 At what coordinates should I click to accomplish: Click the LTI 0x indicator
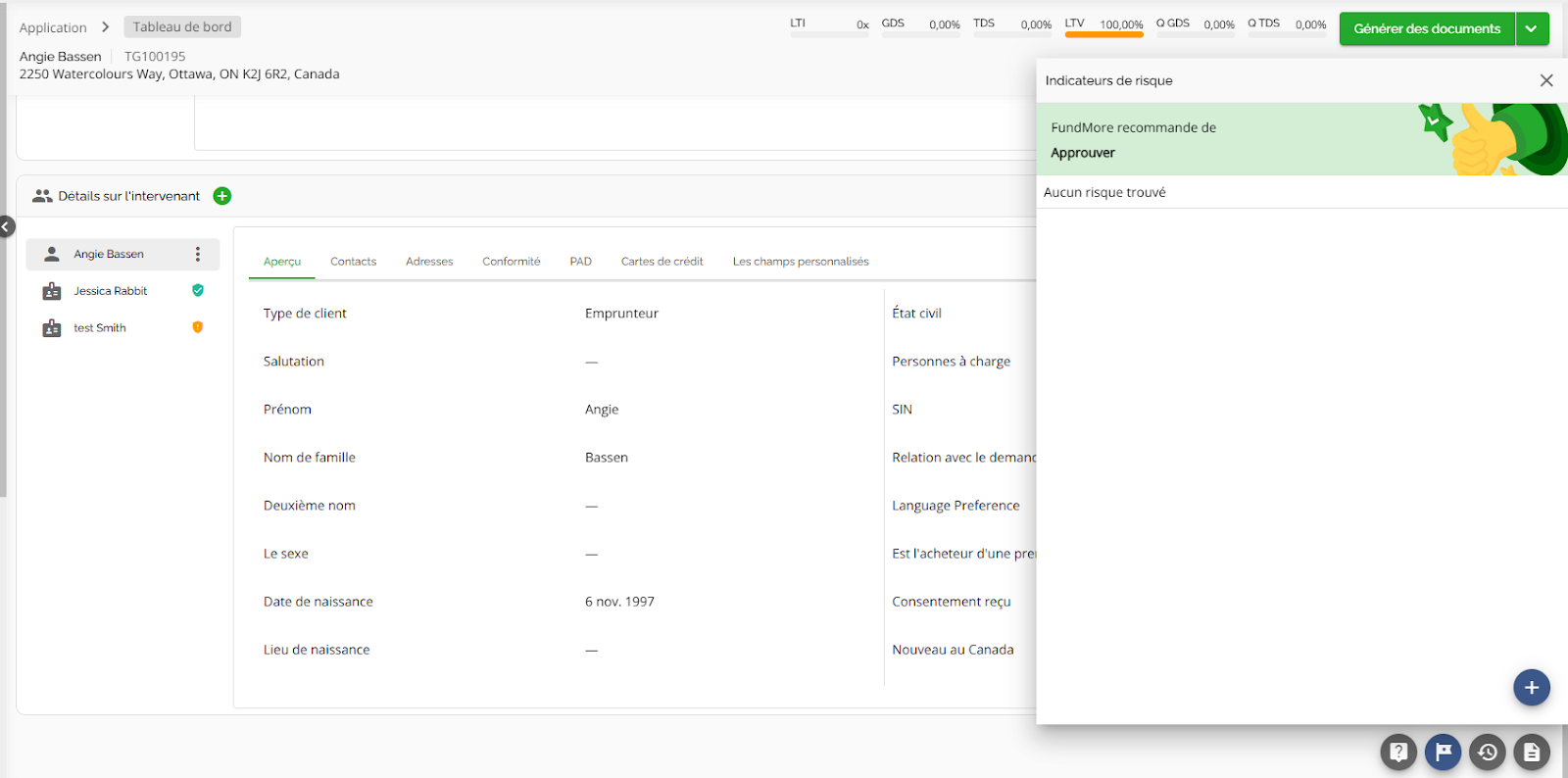click(829, 26)
